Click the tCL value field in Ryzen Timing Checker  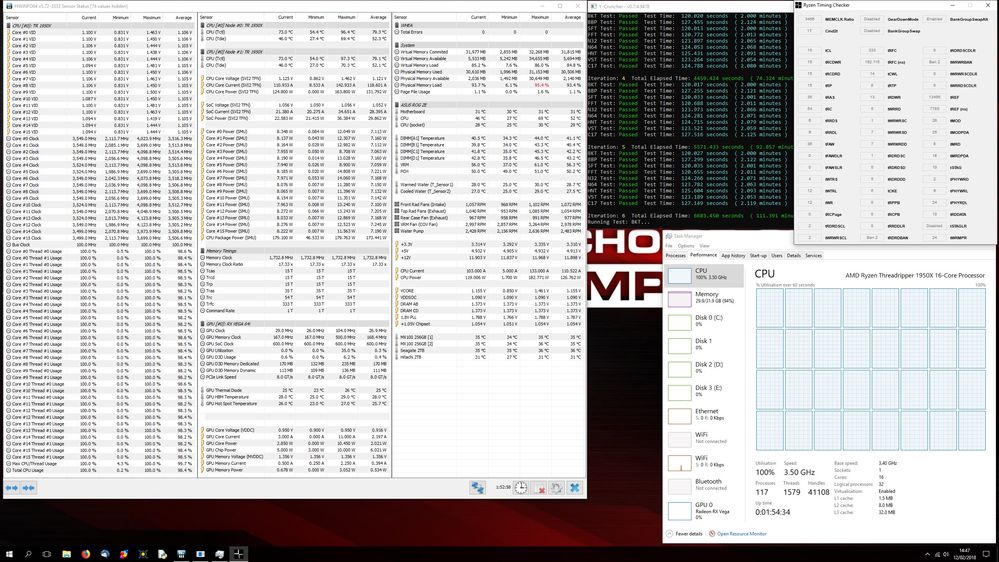point(810,50)
